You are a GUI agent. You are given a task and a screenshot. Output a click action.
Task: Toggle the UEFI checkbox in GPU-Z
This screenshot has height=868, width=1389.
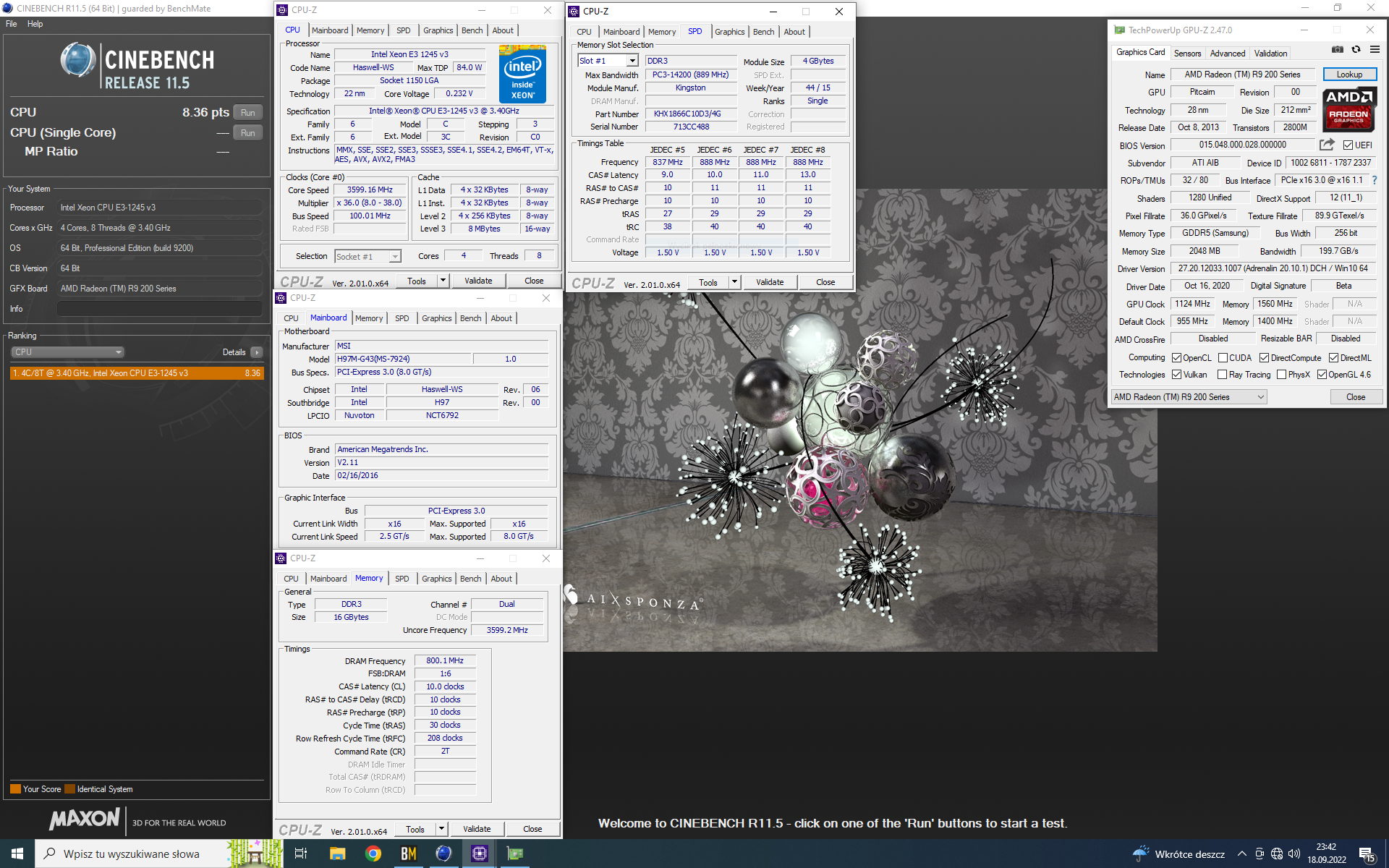[1348, 145]
